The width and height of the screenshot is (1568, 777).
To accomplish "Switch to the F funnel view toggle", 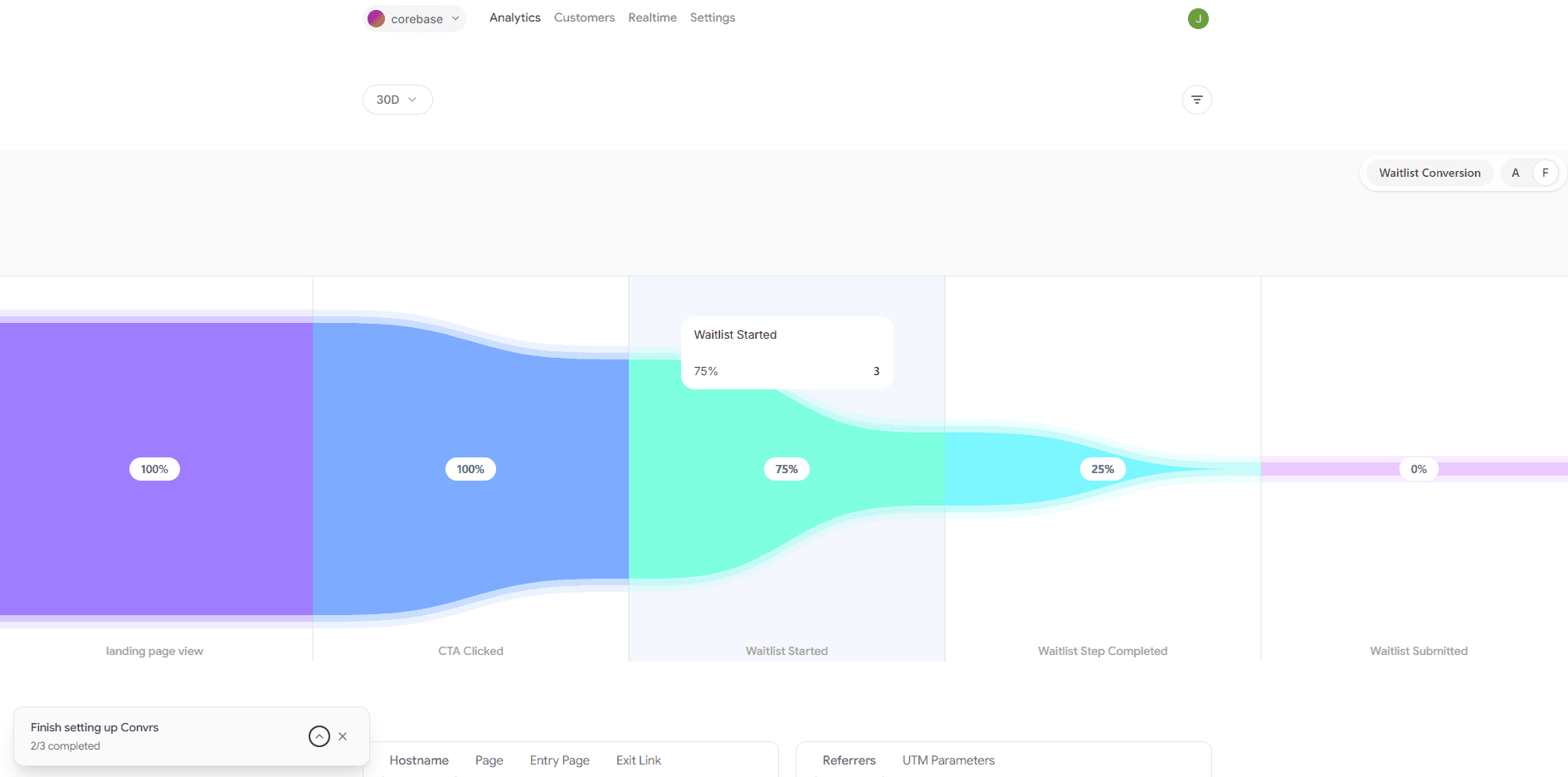I will coord(1545,173).
